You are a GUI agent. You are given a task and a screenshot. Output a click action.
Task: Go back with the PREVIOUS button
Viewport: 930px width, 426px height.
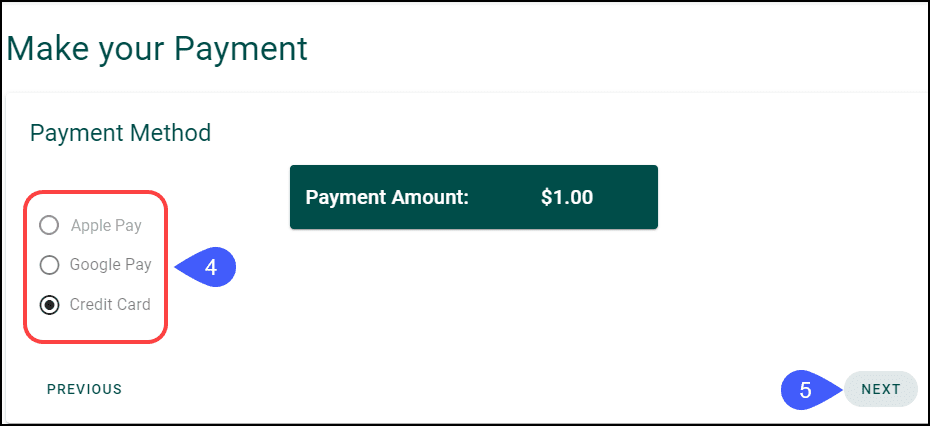pyautogui.click(x=84, y=389)
